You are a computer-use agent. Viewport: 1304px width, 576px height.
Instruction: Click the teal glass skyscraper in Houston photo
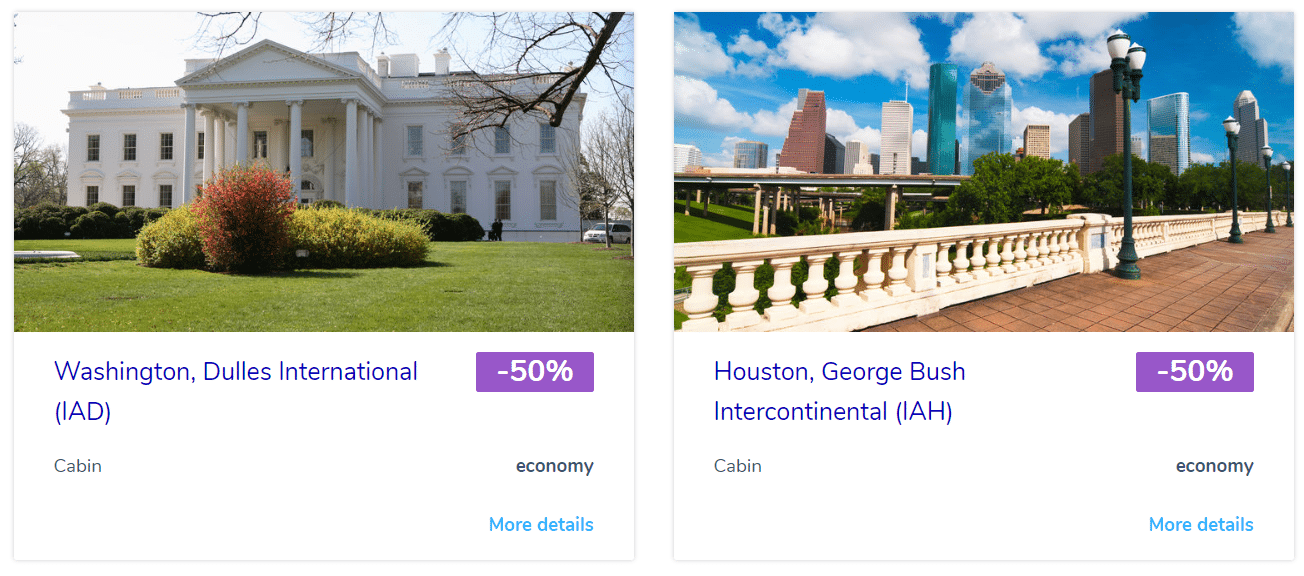(x=942, y=118)
